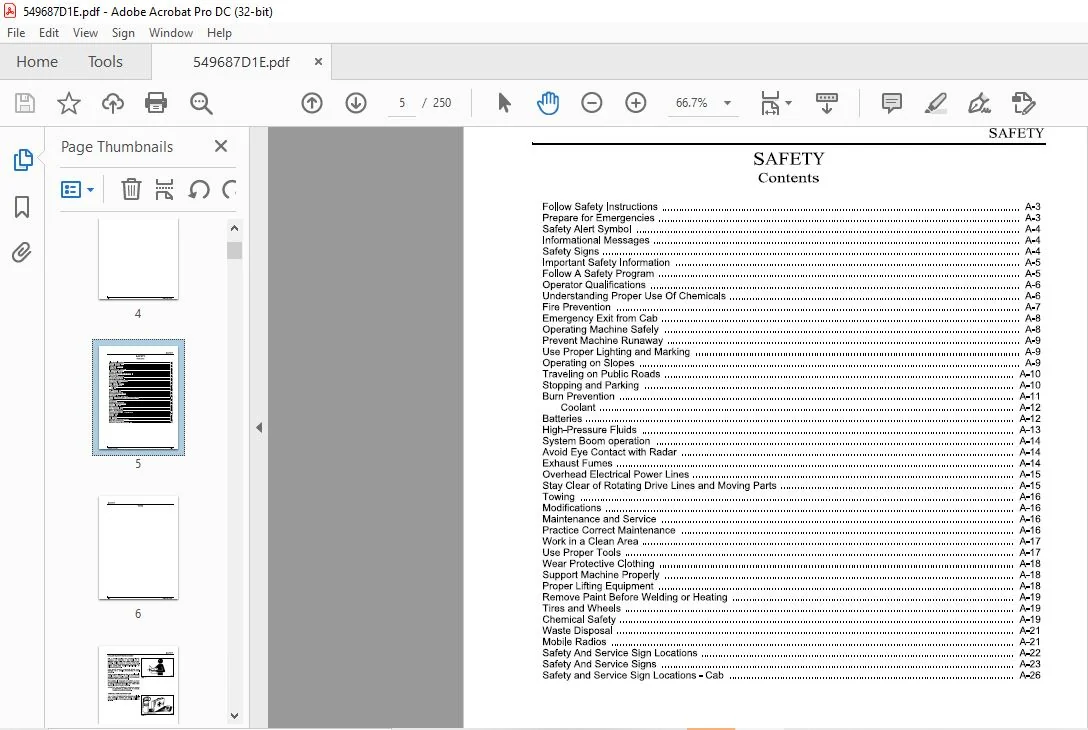
Task: Open the Edit menu
Action: point(49,33)
